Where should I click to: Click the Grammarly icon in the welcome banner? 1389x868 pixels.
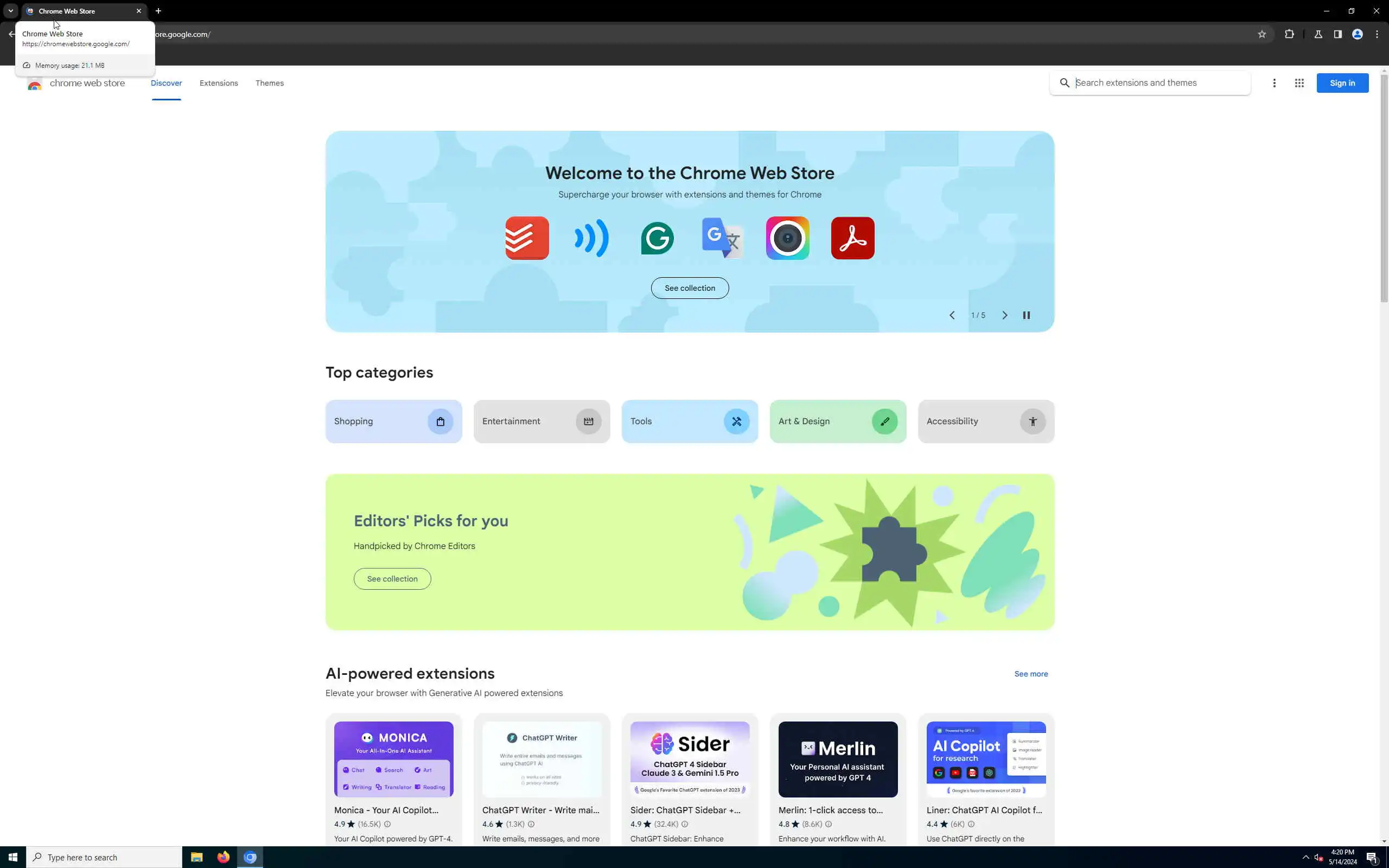pos(657,238)
